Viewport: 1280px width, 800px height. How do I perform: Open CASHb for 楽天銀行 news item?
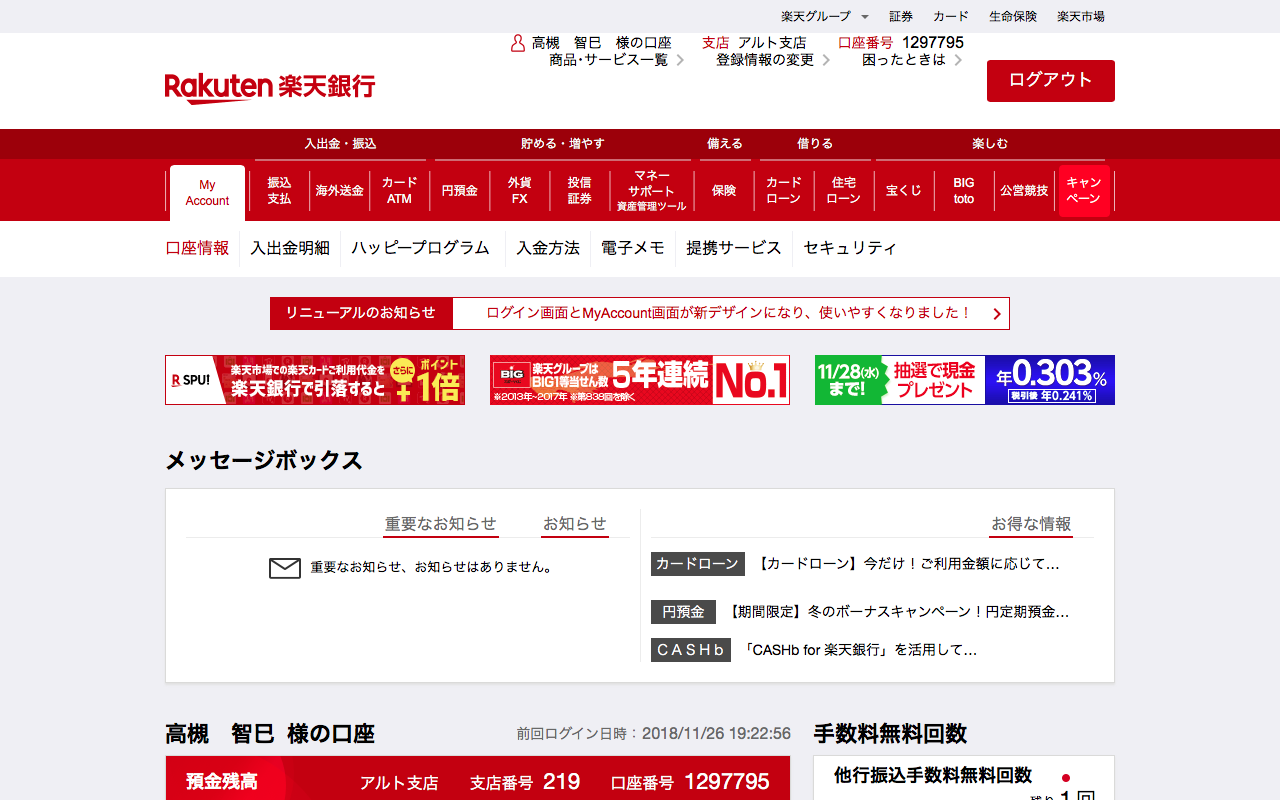point(860,650)
